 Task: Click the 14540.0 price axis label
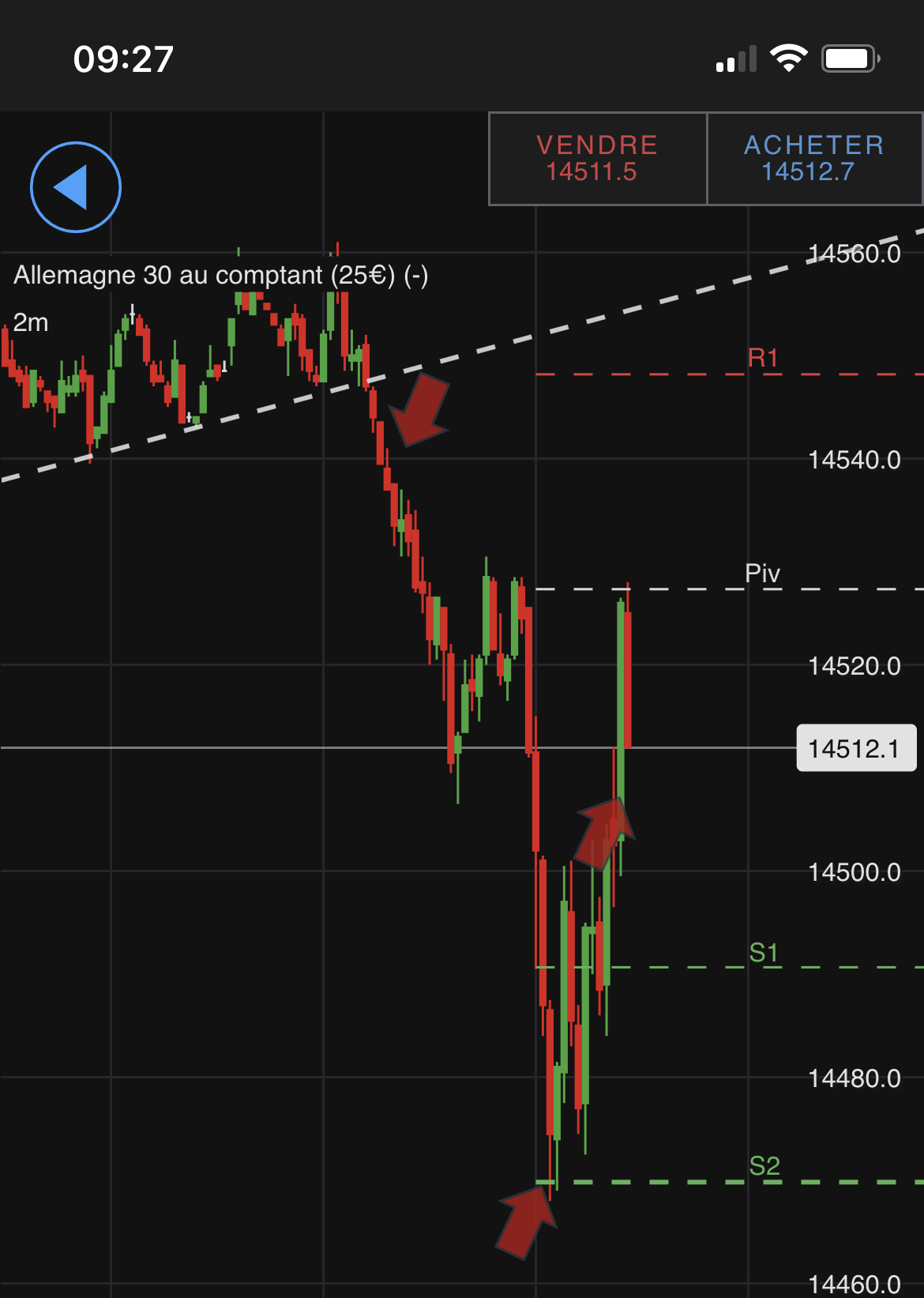854,460
